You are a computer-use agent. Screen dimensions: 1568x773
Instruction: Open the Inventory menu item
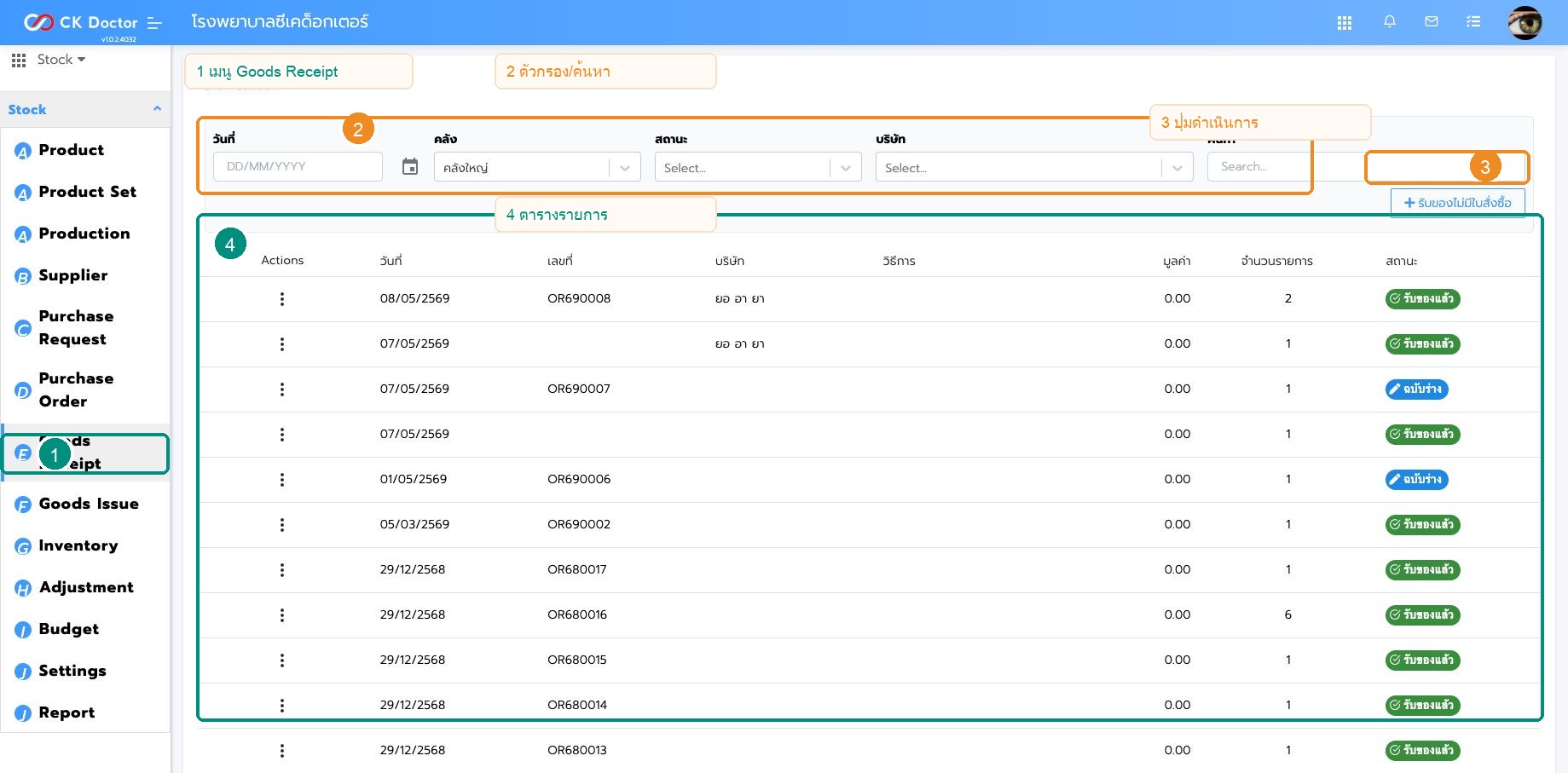(78, 545)
